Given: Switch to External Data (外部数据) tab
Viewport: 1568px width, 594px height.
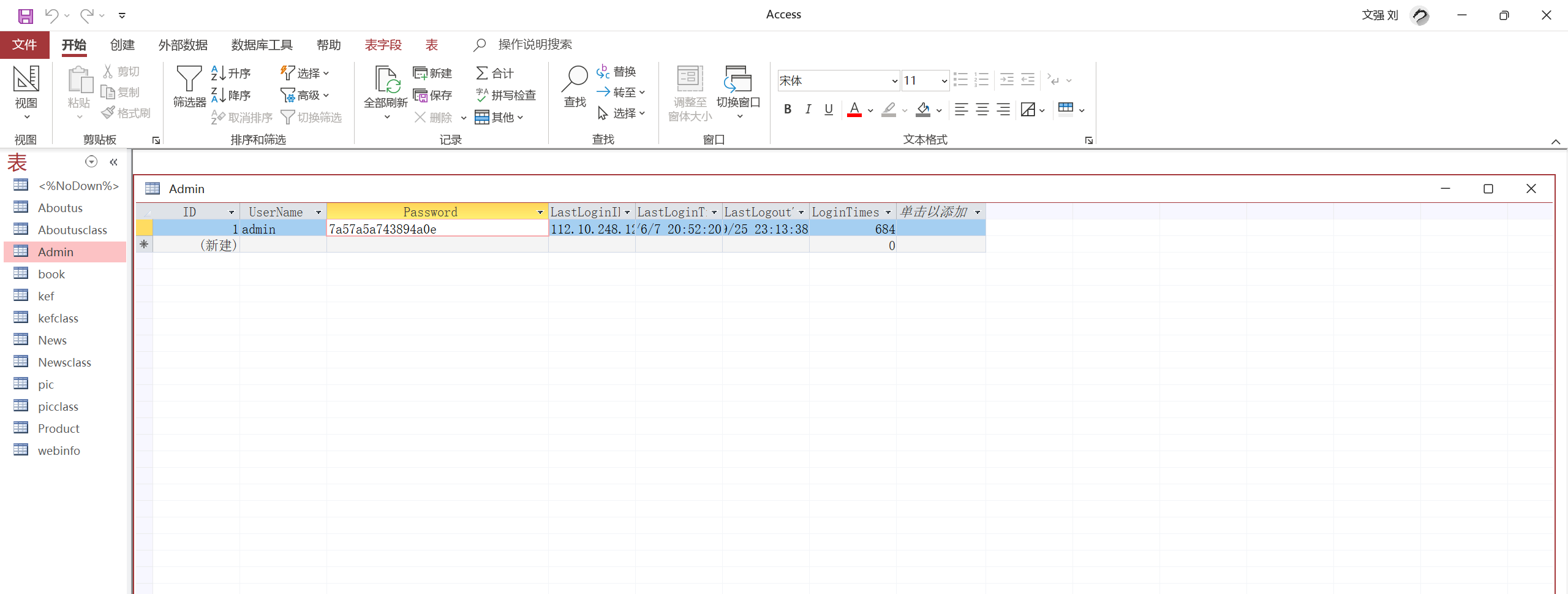Looking at the screenshot, I should pyautogui.click(x=183, y=45).
